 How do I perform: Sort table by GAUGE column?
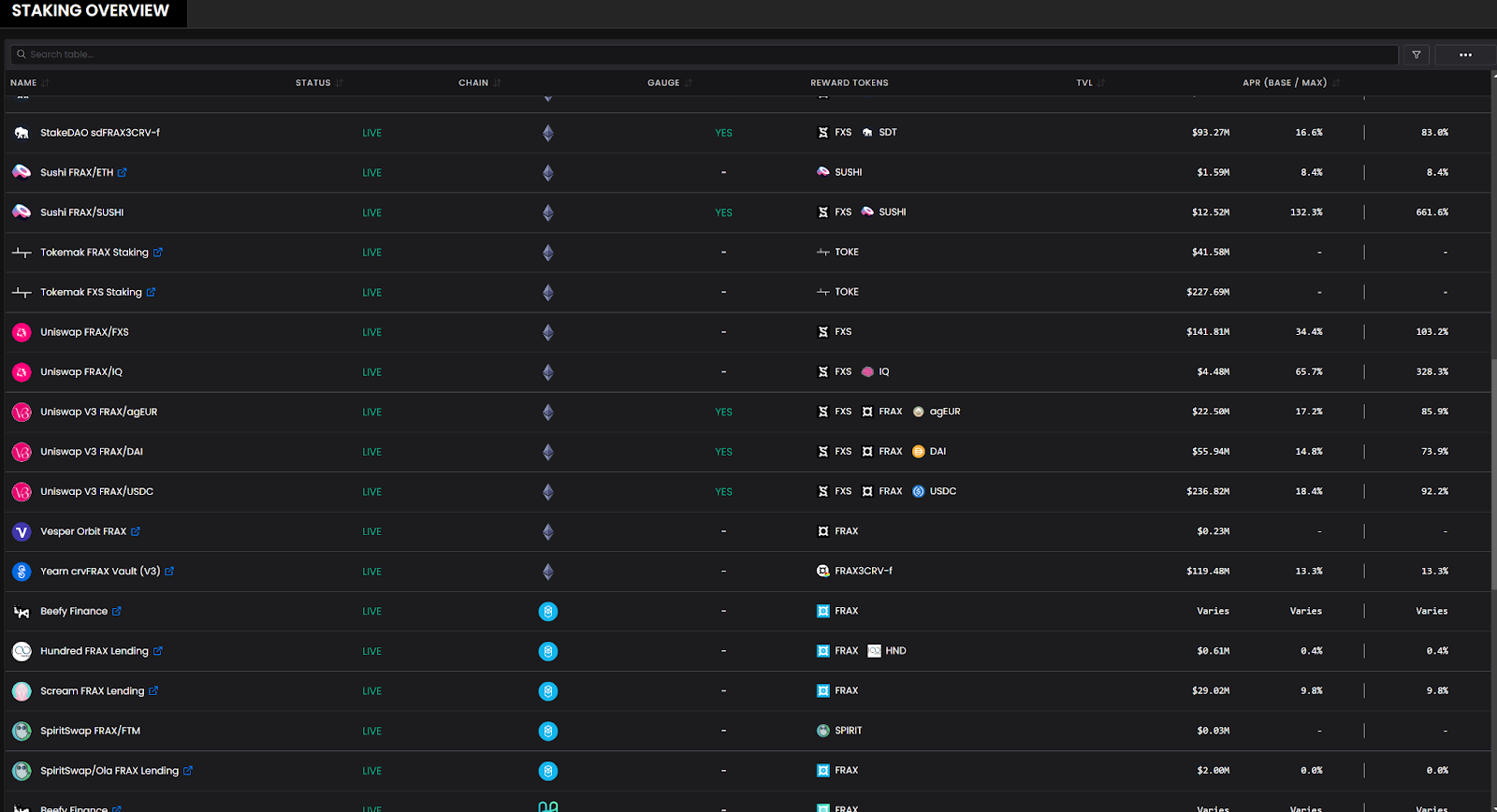(669, 82)
